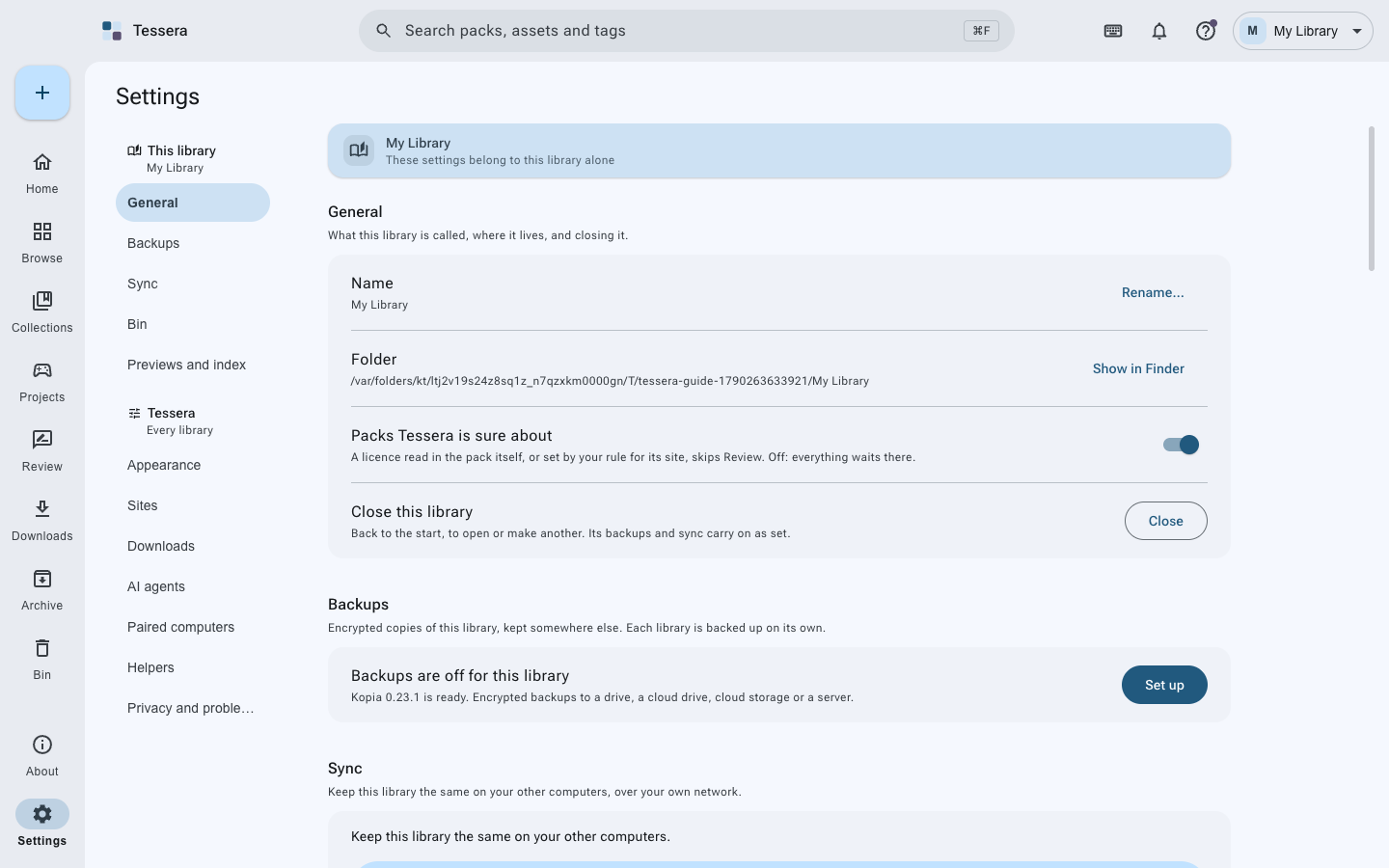Open notifications bell
The width and height of the screenshot is (1389, 868).
click(1159, 31)
